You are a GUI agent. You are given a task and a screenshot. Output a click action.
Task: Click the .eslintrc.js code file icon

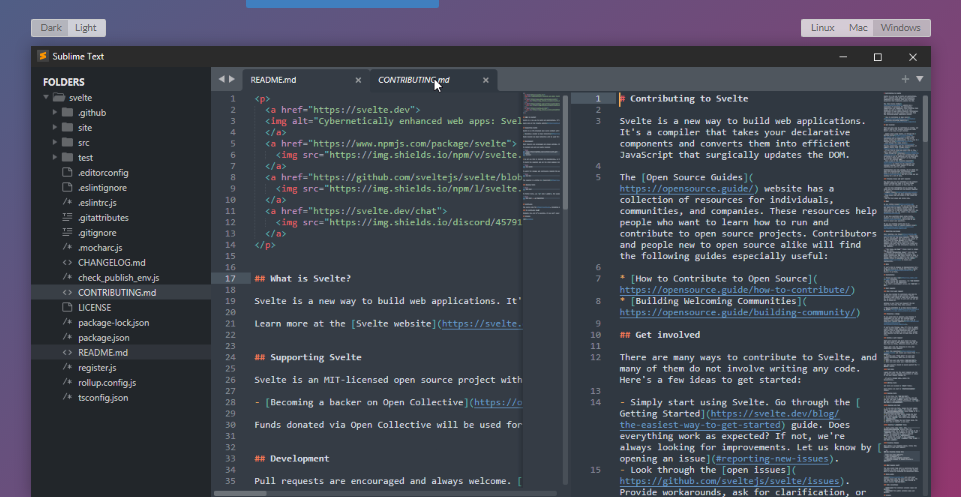point(67,203)
